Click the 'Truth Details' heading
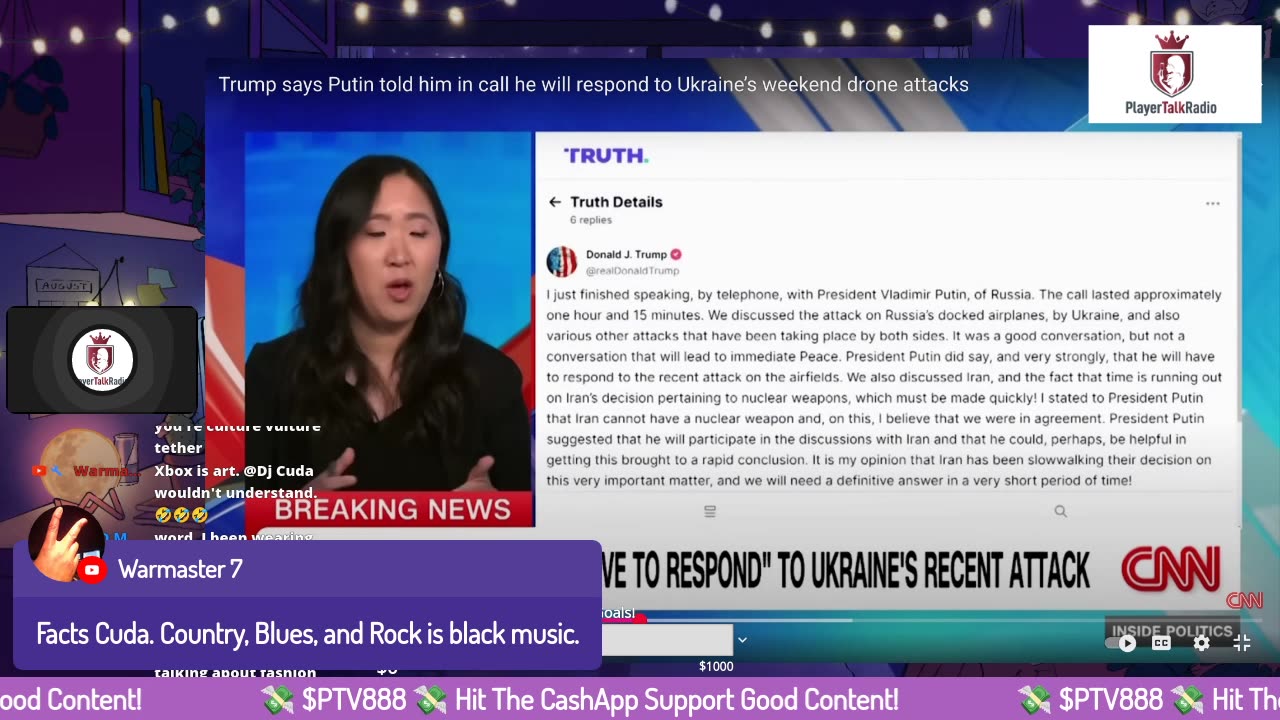1280x720 pixels. click(616, 202)
